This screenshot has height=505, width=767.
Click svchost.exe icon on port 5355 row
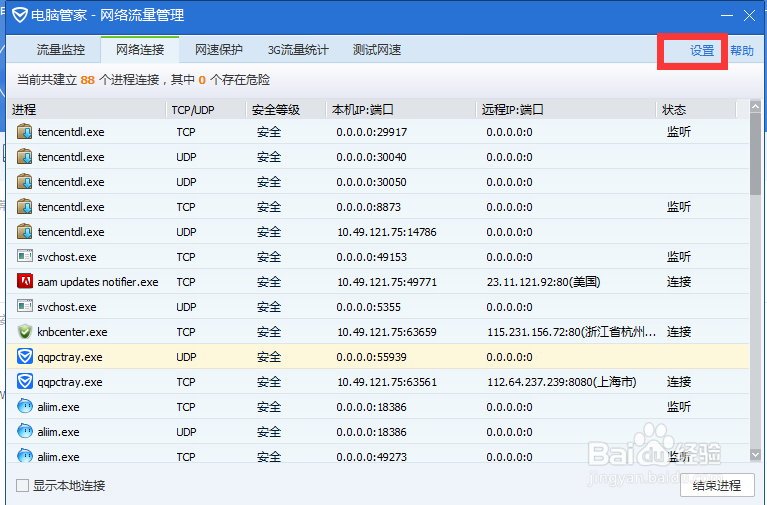(x=24, y=306)
